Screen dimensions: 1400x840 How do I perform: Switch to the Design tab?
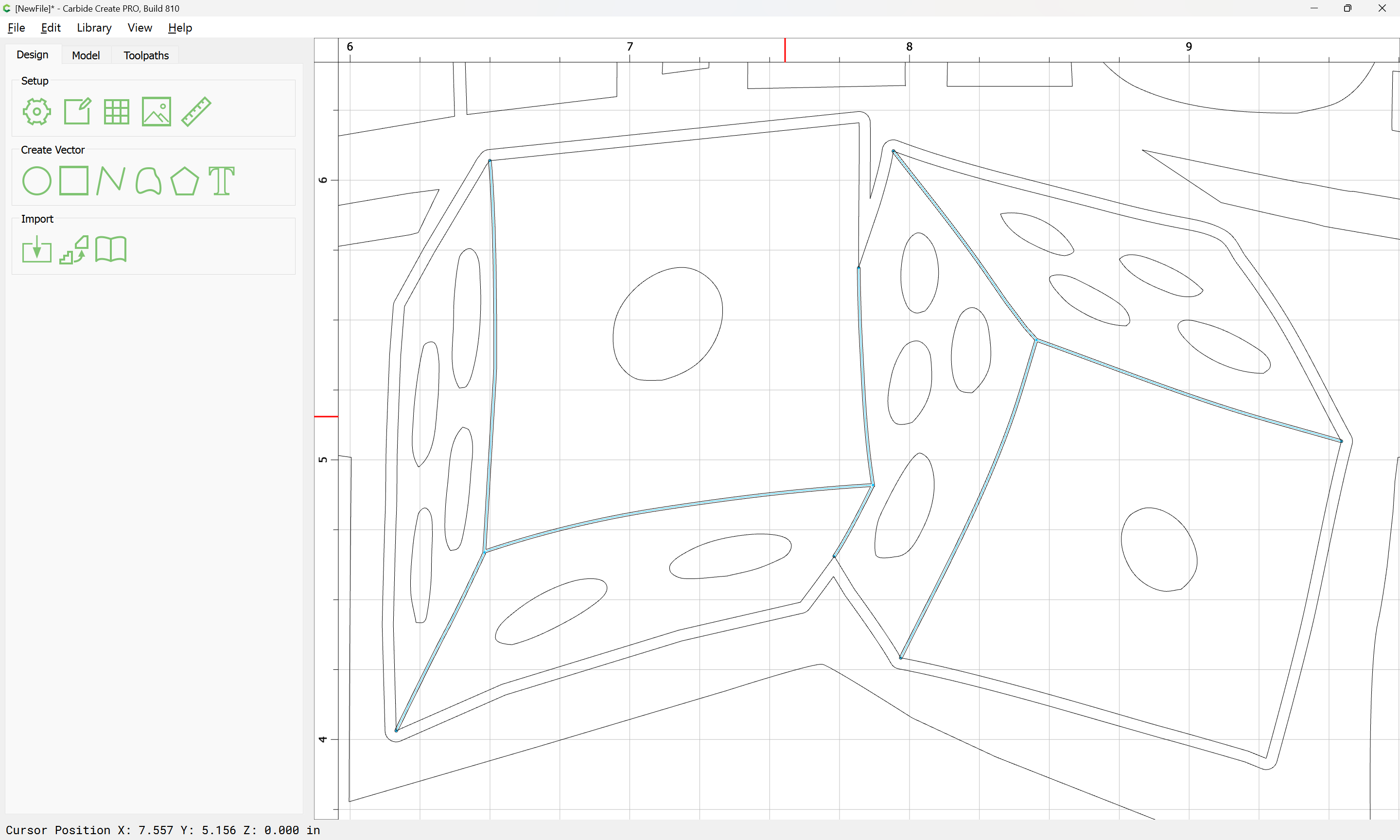tap(32, 55)
